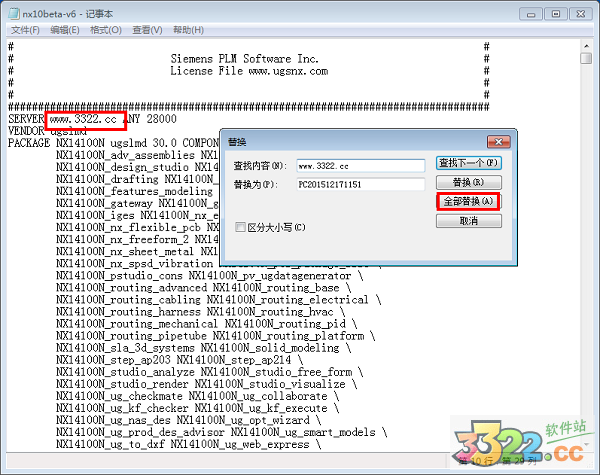Click the word PACKAGE in the document
The height and width of the screenshot is (475, 600).
29,143
